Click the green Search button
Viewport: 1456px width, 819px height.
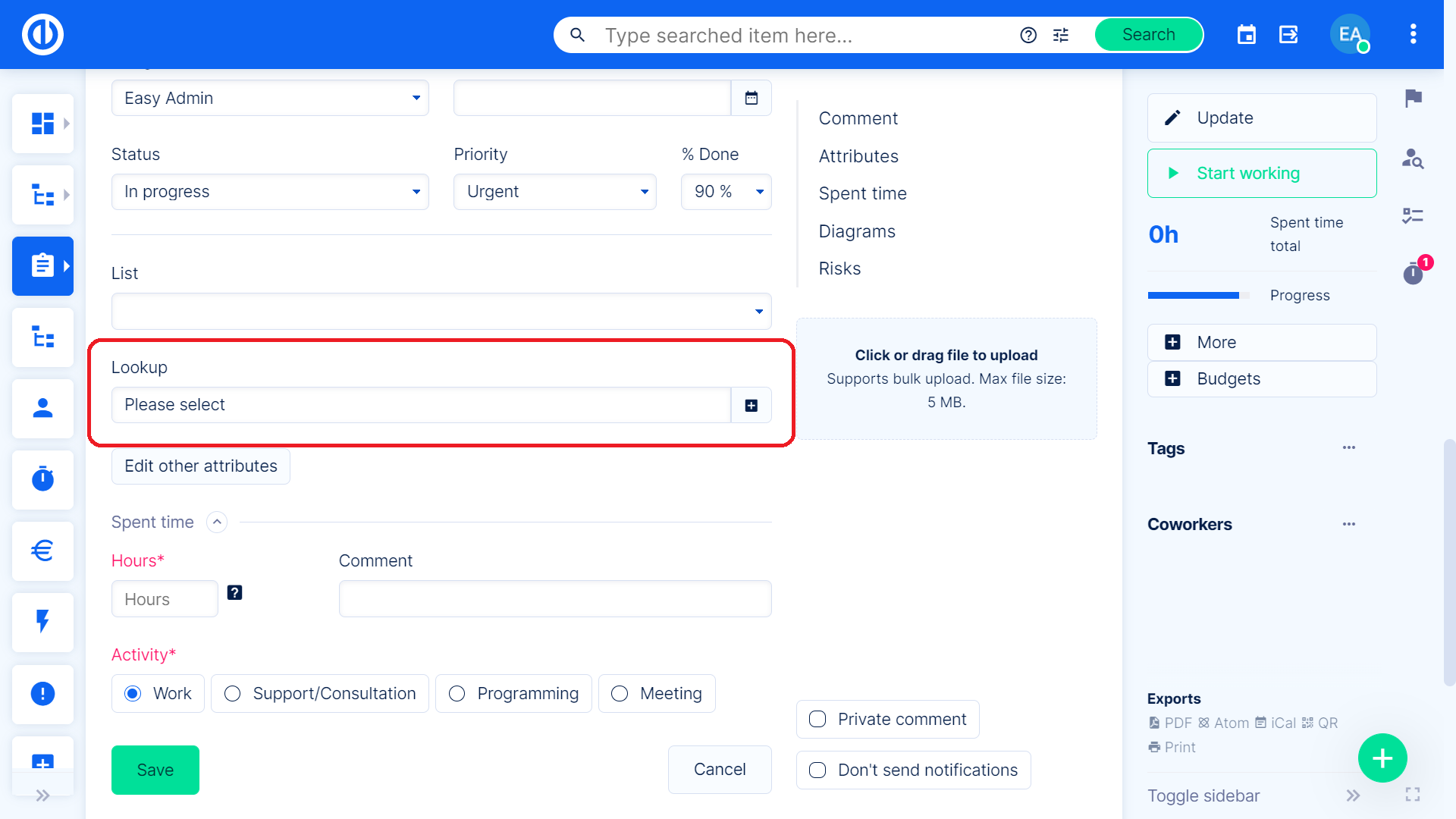point(1148,35)
